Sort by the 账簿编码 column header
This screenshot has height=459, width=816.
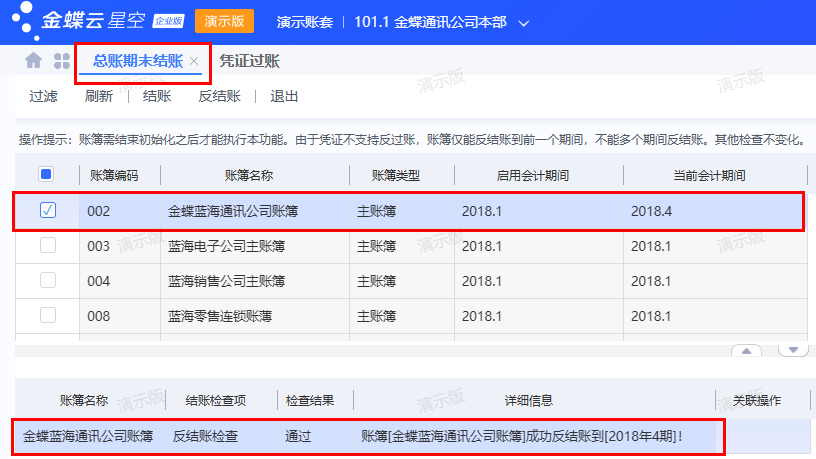(114, 175)
